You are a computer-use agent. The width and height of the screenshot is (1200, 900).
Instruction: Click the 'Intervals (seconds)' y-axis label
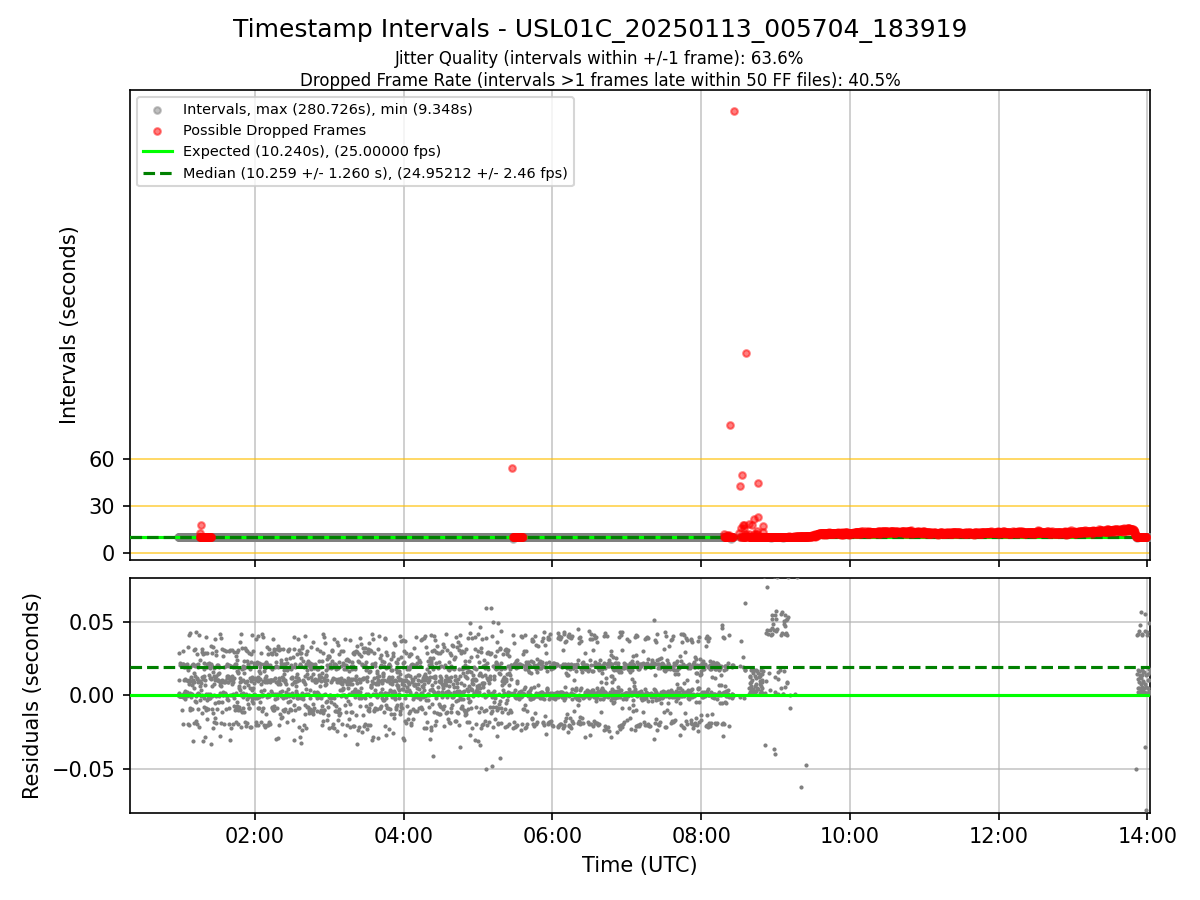pos(69,325)
